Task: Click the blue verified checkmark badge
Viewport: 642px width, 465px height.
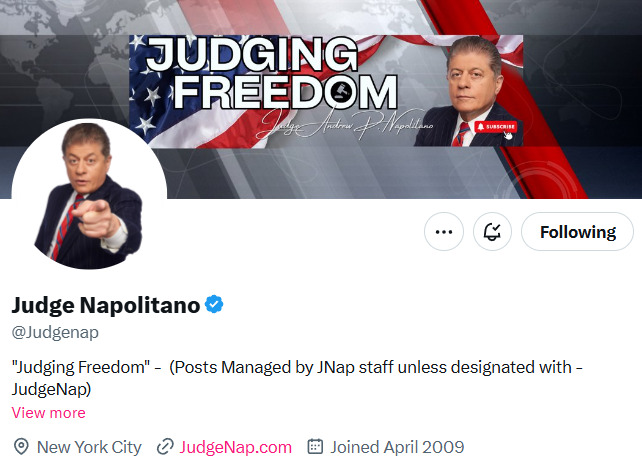Action: click(214, 305)
